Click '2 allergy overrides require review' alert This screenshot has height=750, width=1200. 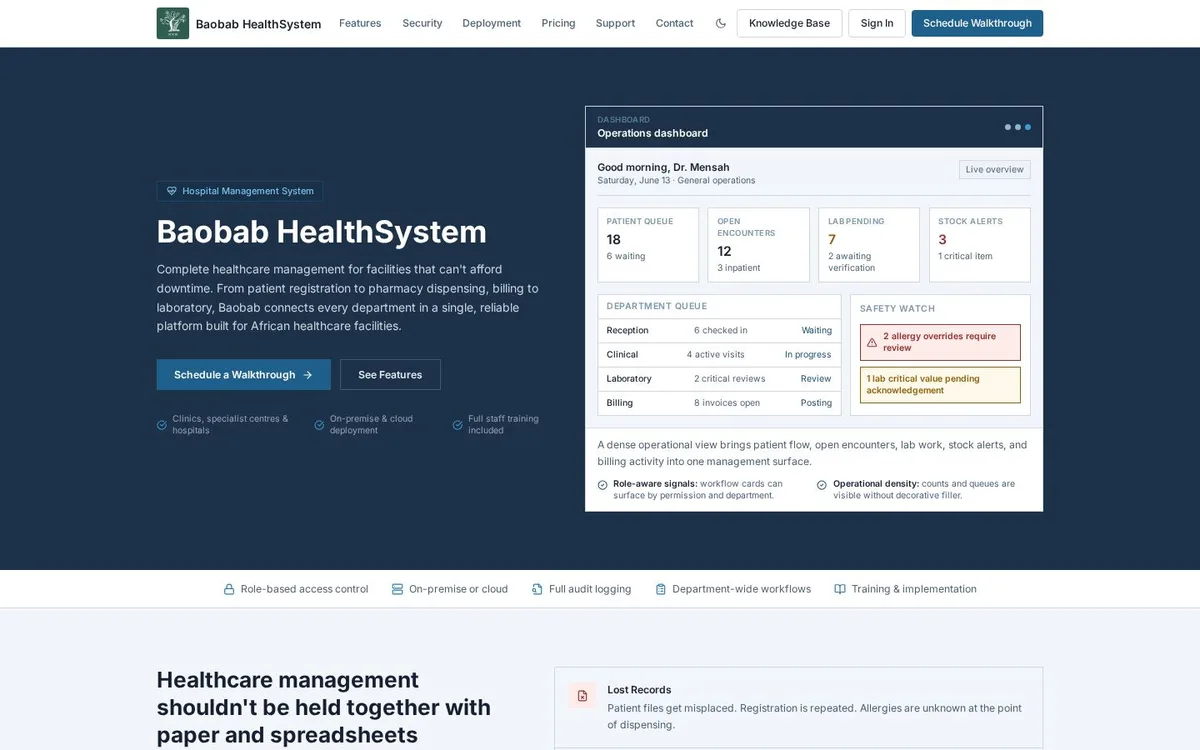click(x=940, y=342)
